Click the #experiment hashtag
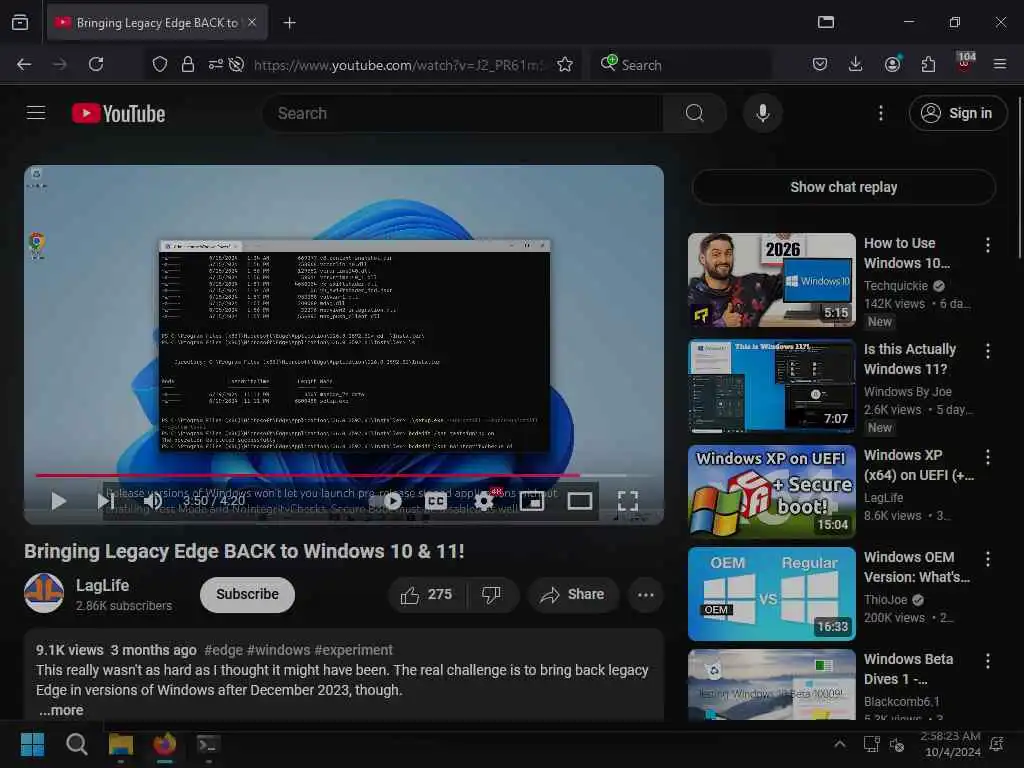The width and height of the screenshot is (1024, 768). [353, 650]
